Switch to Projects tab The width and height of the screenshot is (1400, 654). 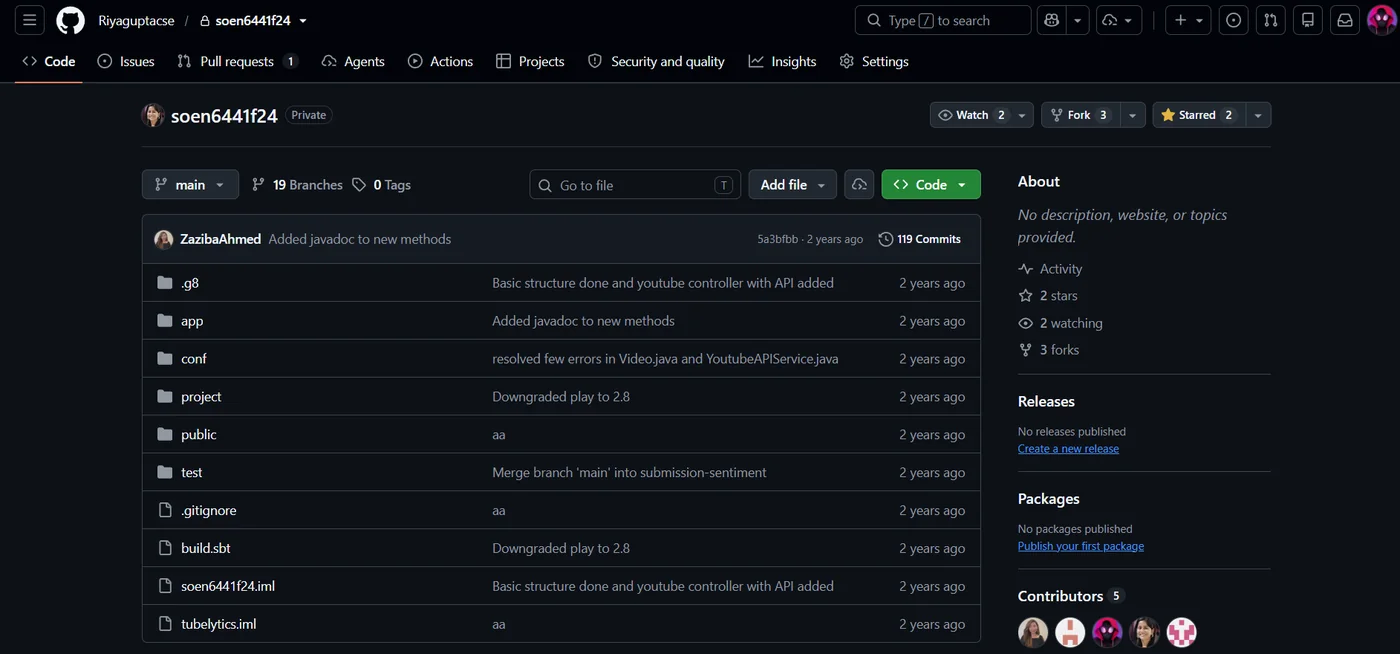click(x=530, y=61)
